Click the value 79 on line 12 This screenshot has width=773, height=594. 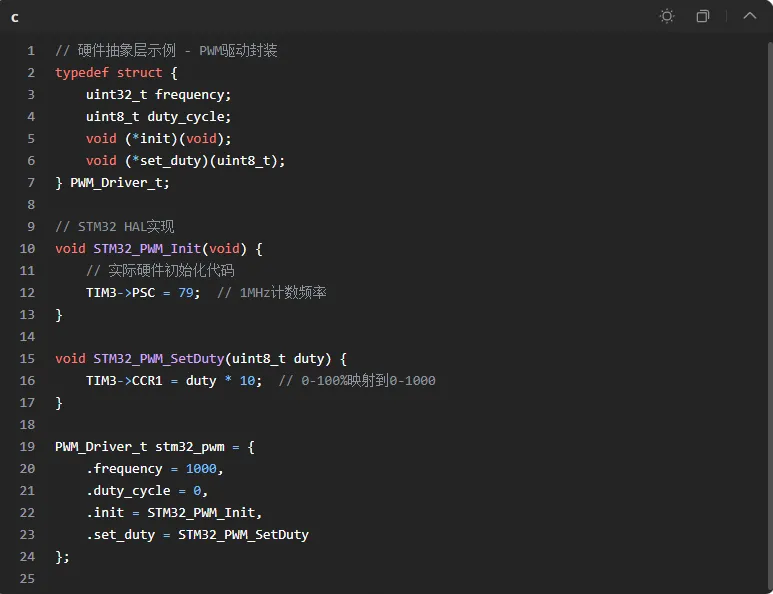pyautogui.click(x=185, y=292)
